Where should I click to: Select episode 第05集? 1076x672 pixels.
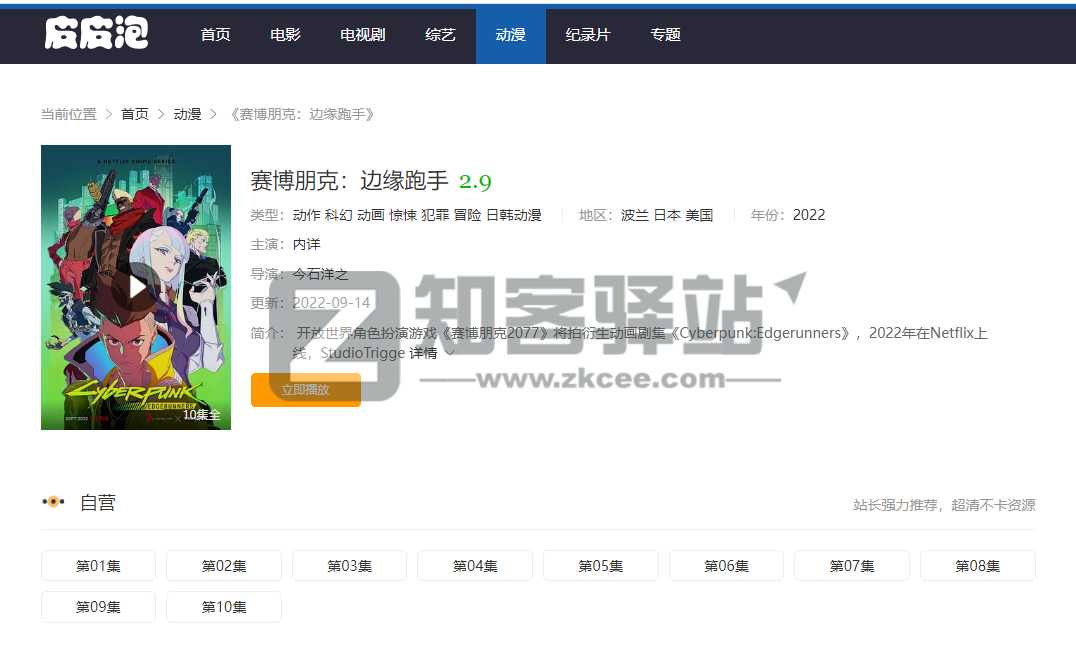point(600,566)
